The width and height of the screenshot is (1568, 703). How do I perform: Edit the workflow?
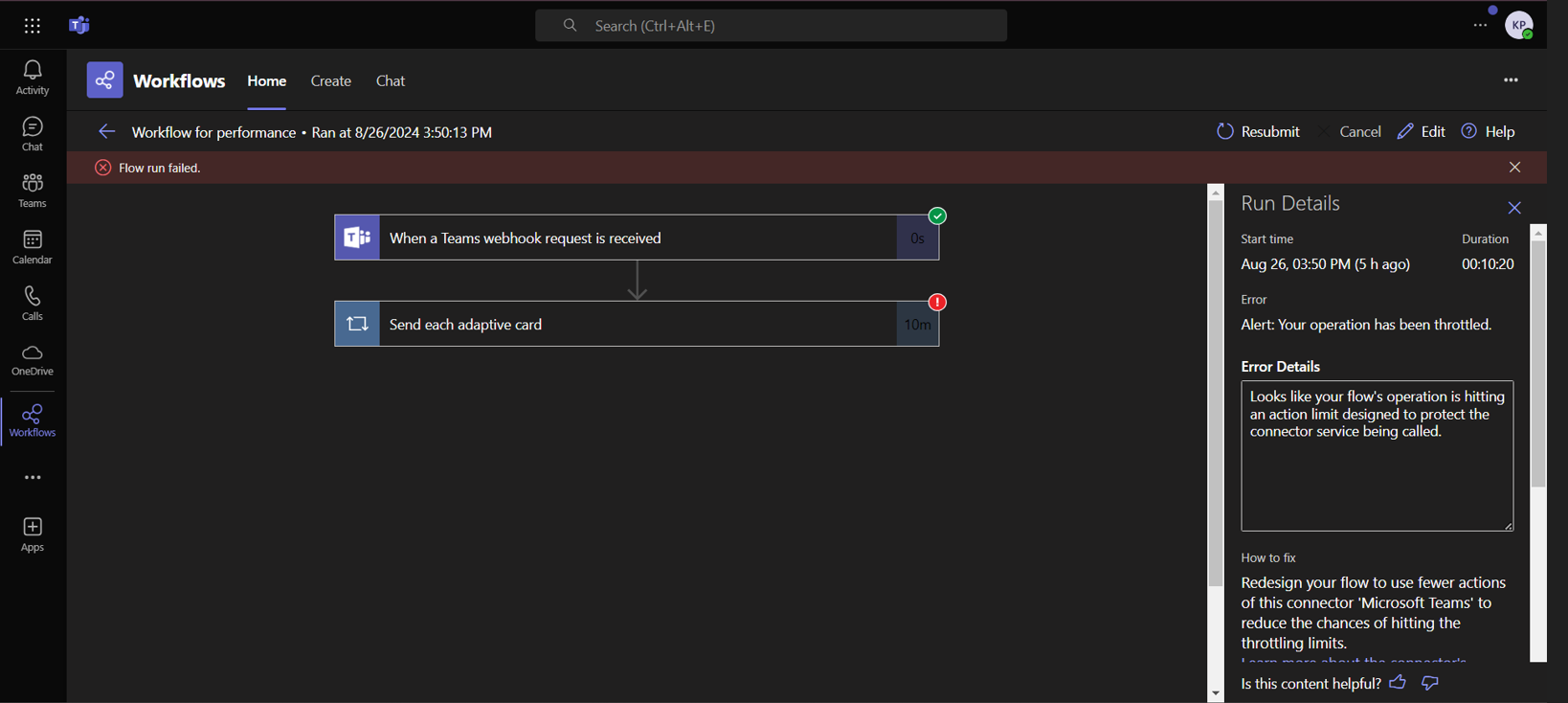coord(1422,131)
